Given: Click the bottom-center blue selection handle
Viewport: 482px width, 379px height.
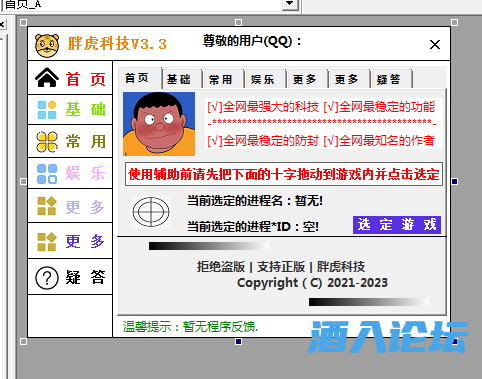Looking at the screenshot, I should pos(238,341).
